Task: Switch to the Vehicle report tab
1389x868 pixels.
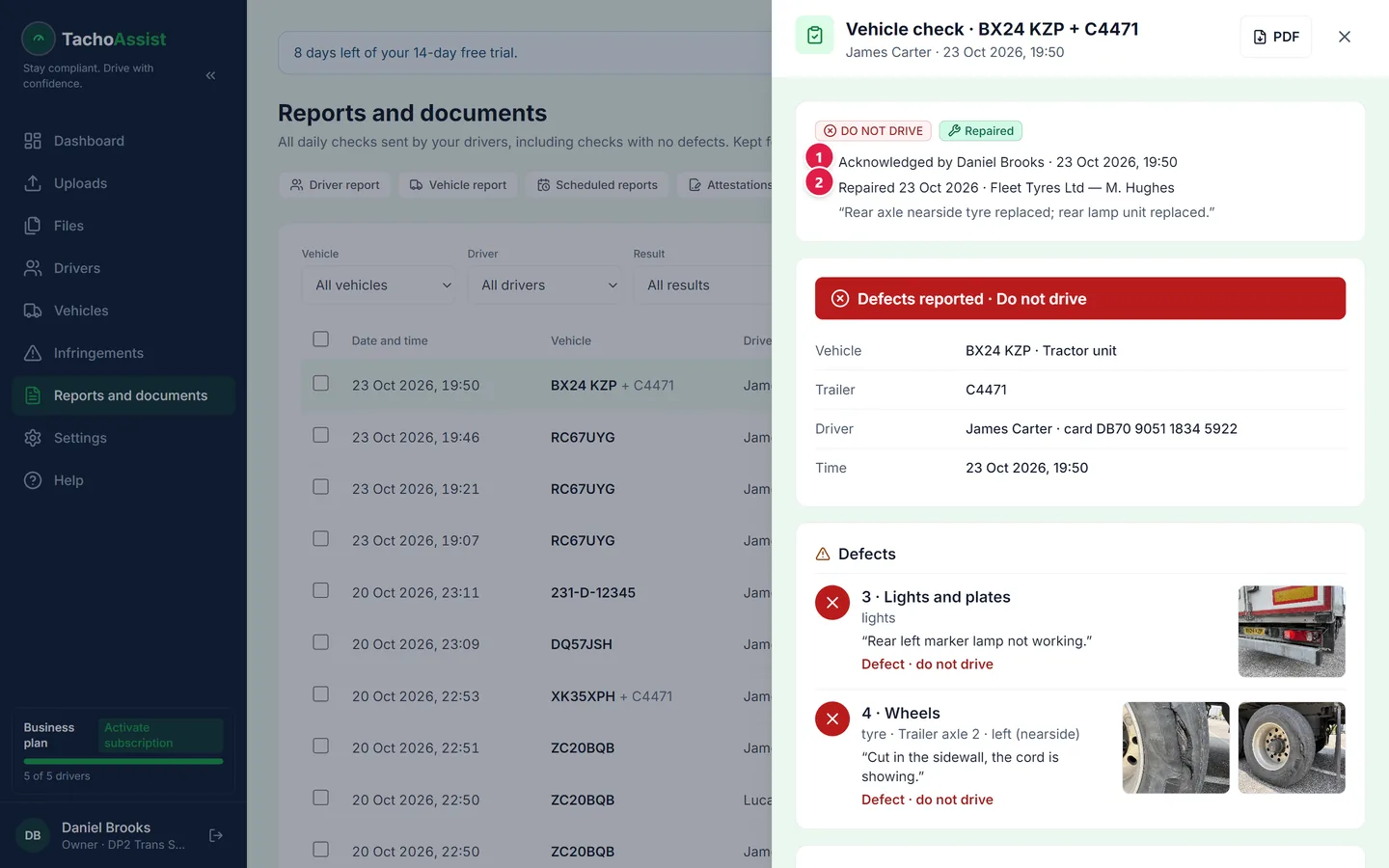Action: pyautogui.click(x=458, y=185)
